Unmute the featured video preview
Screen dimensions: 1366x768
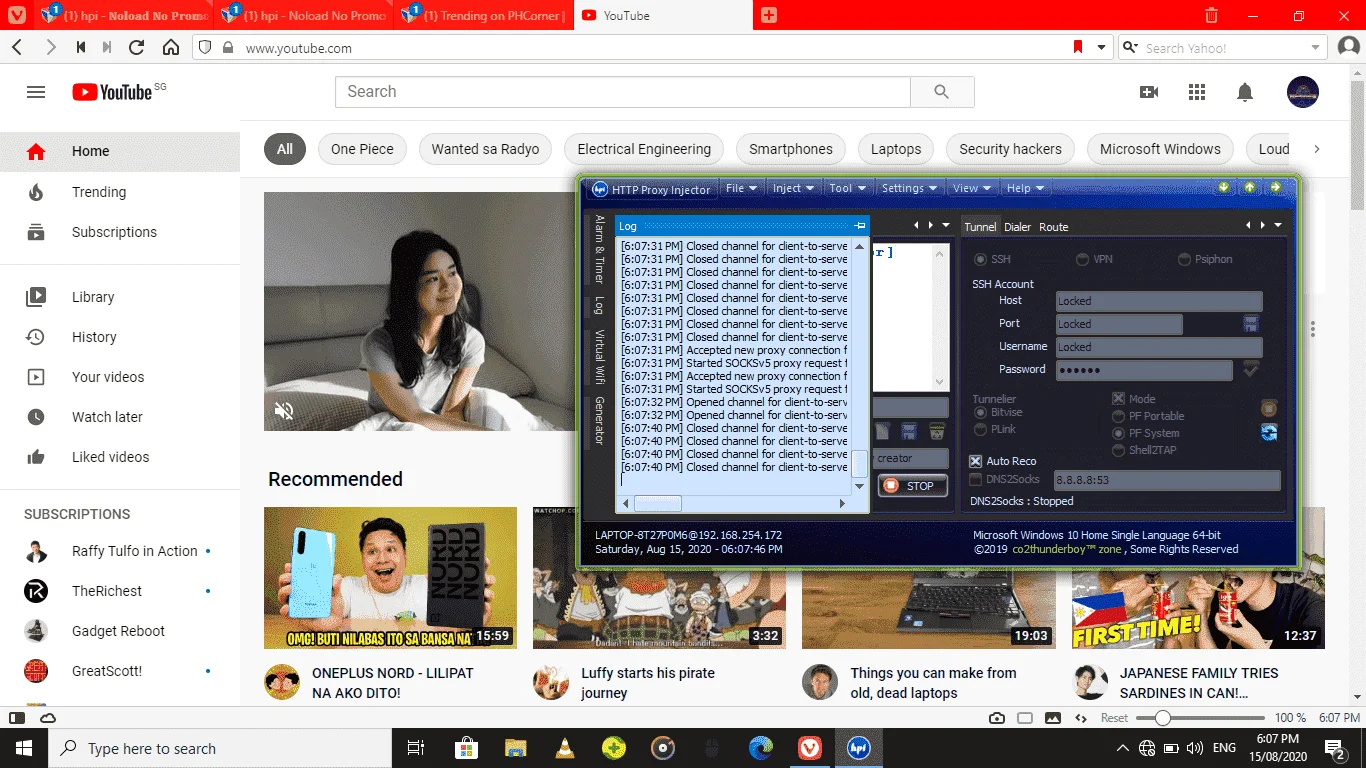[x=284, y=411]
